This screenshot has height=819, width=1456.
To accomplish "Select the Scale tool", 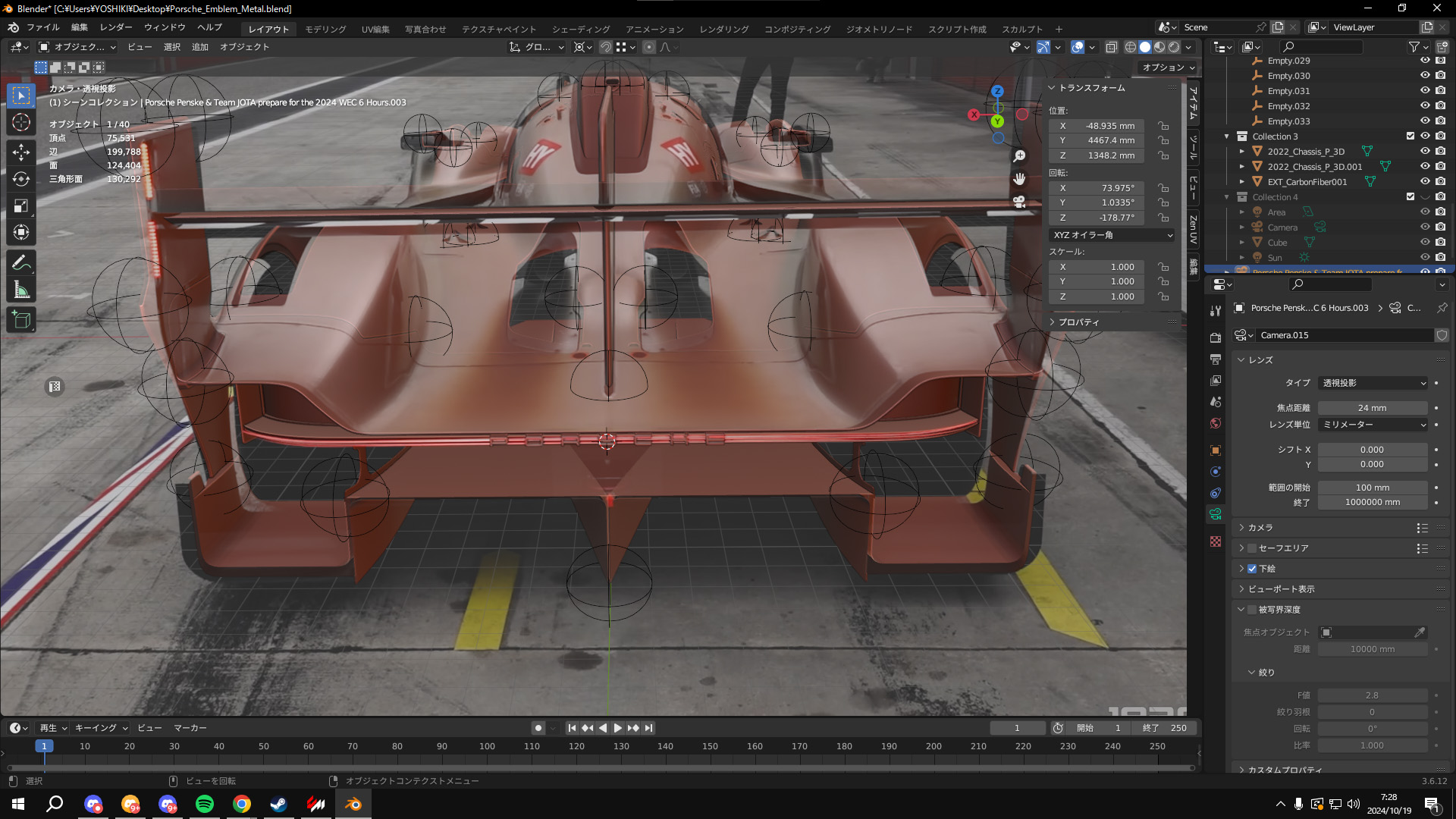I will pos(21,206).
